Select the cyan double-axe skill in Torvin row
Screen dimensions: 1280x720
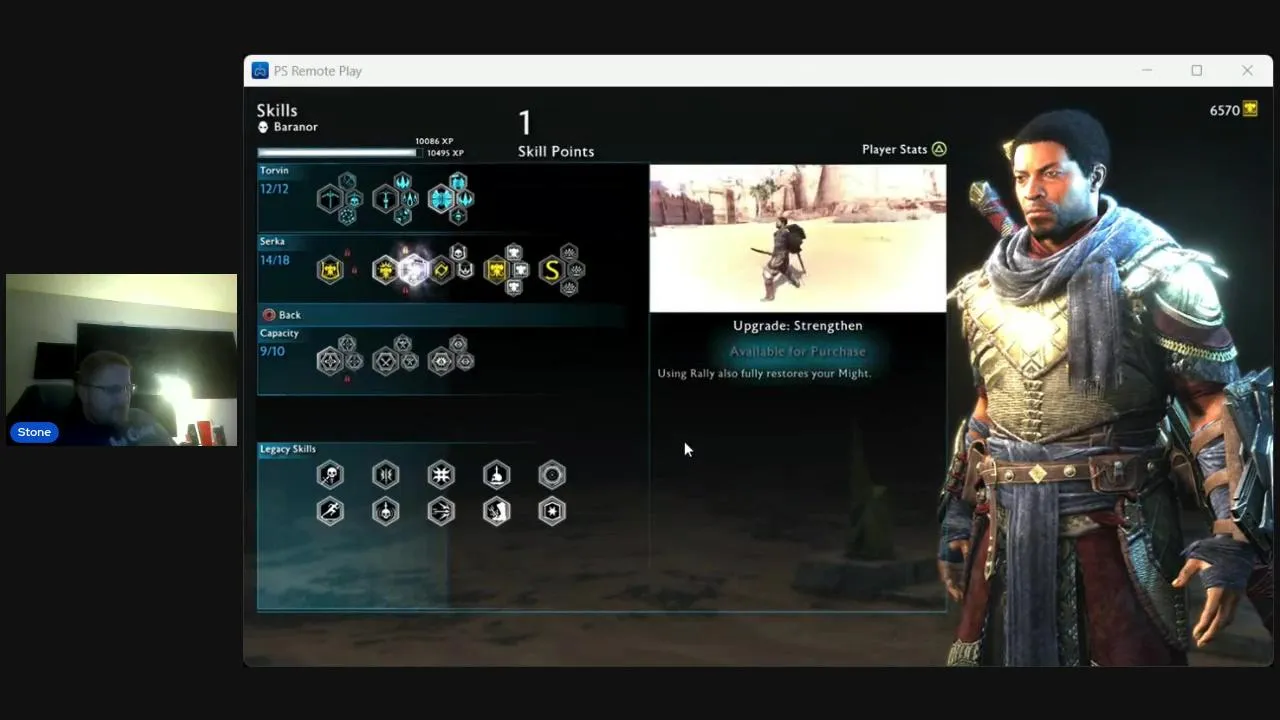[441, 199]
